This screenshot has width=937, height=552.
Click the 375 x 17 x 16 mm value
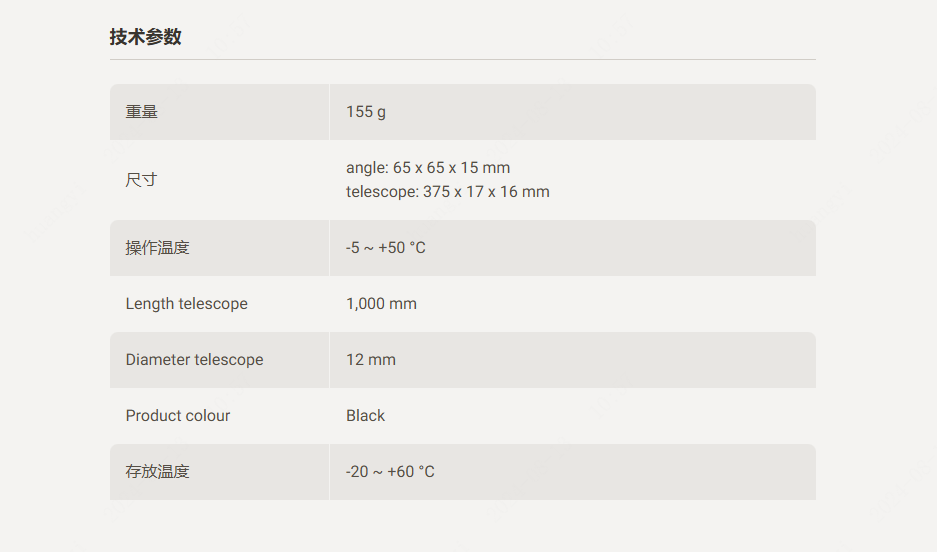486,192
